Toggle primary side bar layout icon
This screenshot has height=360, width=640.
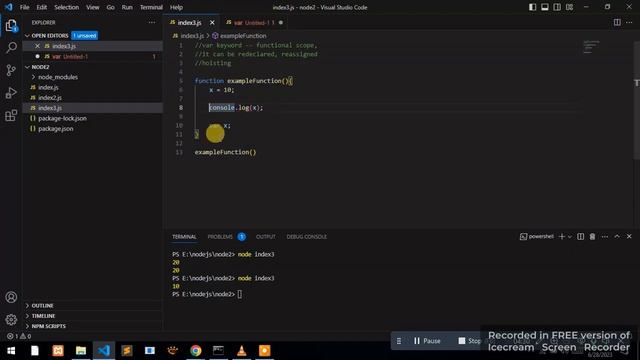532,7
